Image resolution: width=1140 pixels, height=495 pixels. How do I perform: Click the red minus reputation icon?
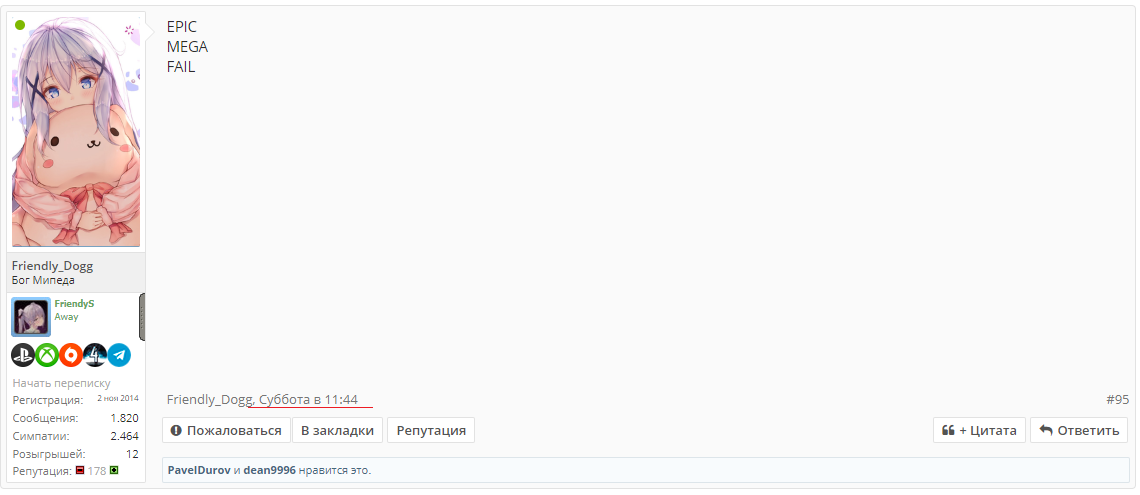pyautogui.click(x=80, y=471)
